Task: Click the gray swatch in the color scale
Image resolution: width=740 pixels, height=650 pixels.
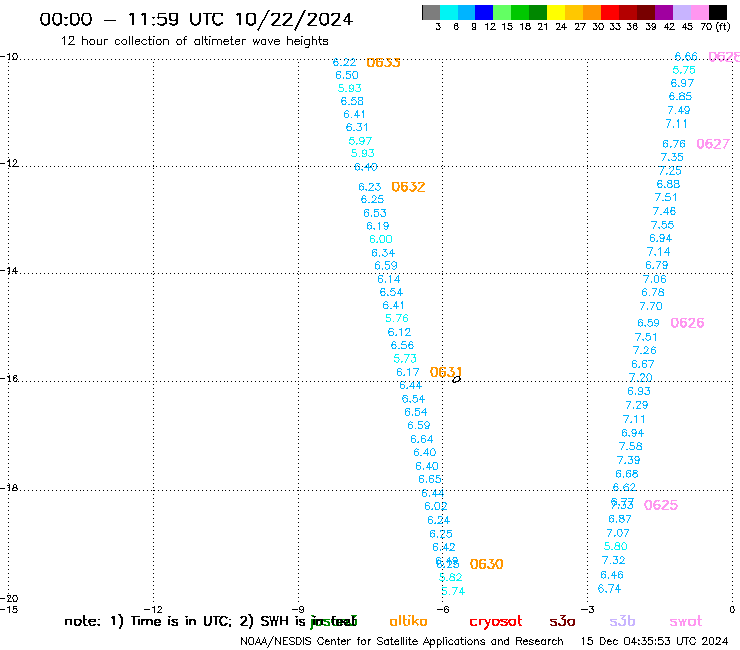Action: pyautogui.click(x=431, y=12)
